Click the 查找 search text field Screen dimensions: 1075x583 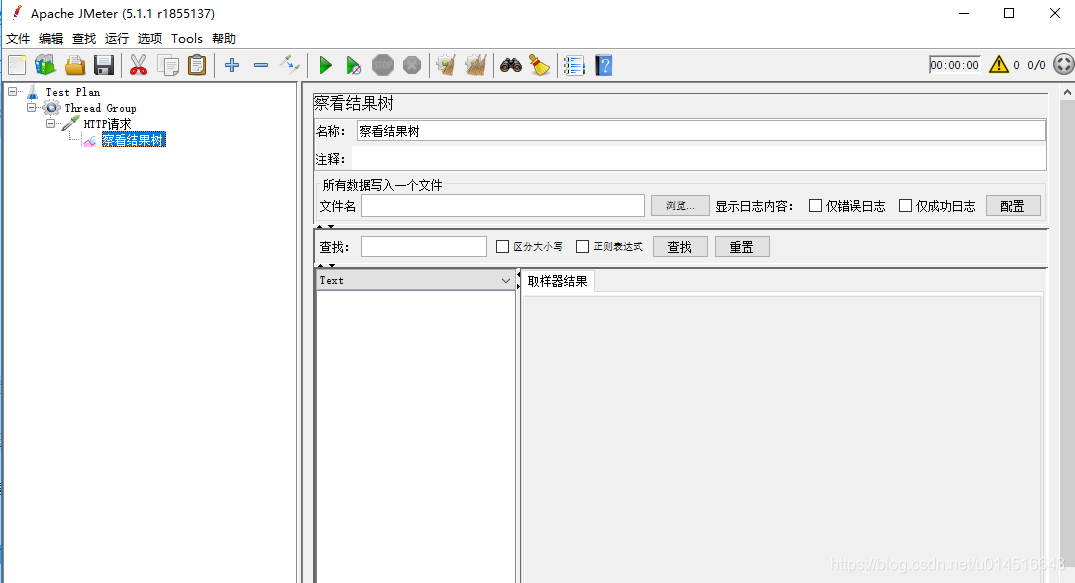[x=424, y=247]
